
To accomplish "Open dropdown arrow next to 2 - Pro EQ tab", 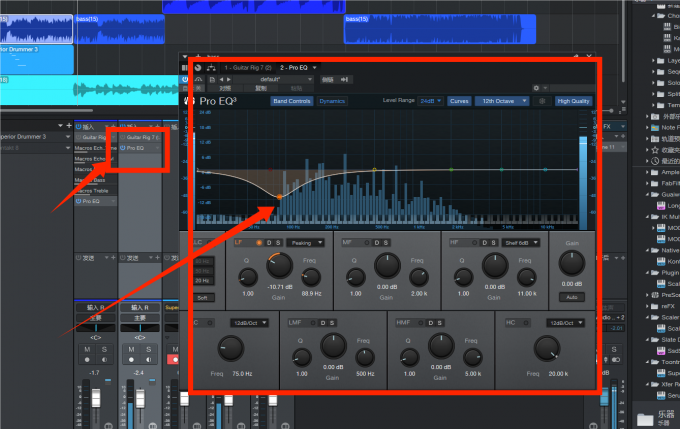I will point(315,68).
